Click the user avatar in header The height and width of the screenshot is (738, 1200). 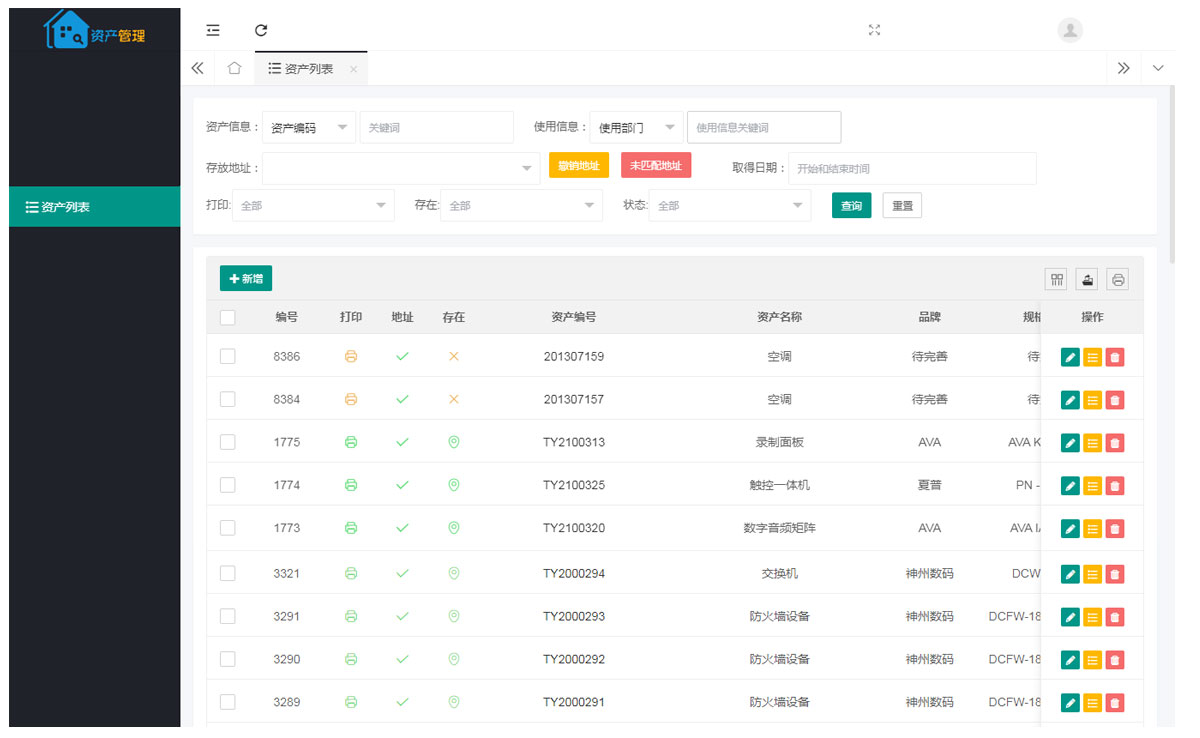coord(1070,30)
